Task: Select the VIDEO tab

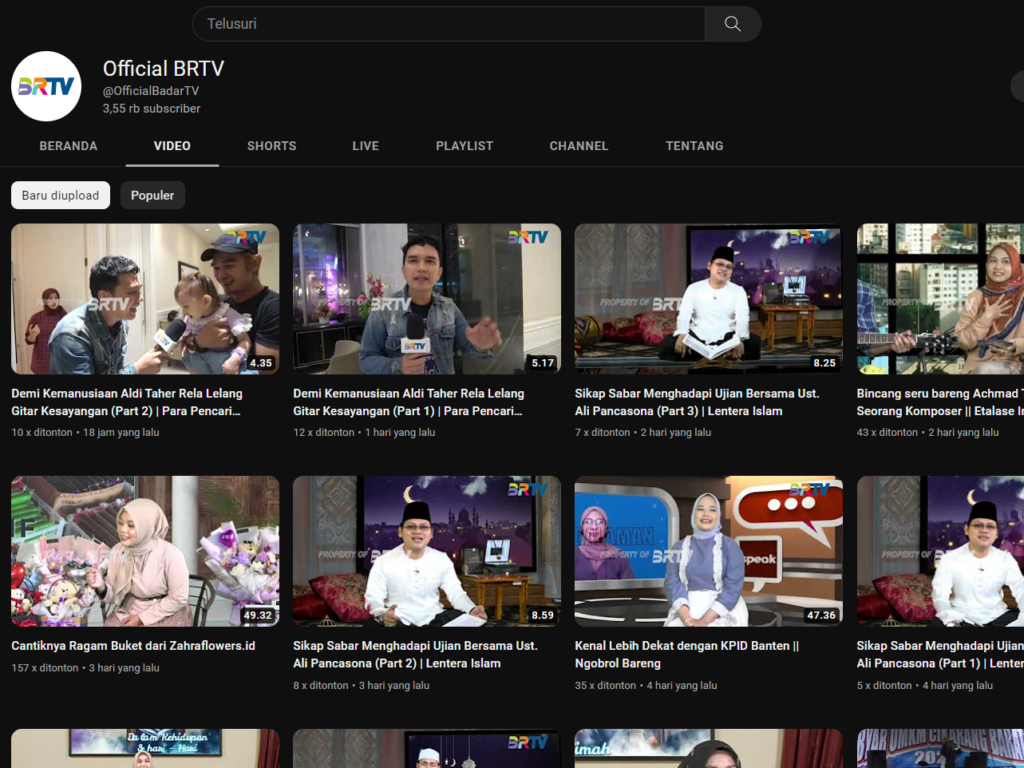Action: 172,146
